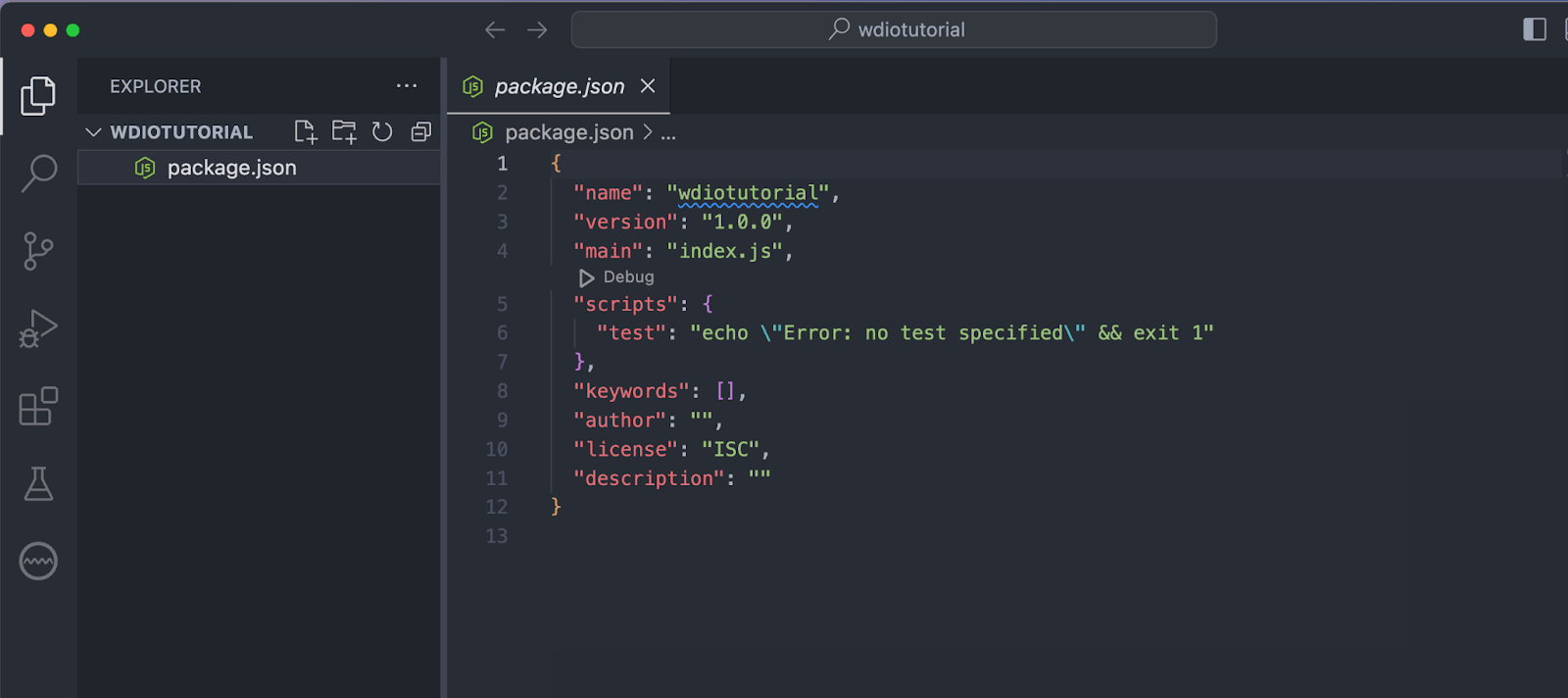Collapse all folders in Explorer
Image resolution: width=1568 pixels, height=698 pixels.
pos(421,131)
